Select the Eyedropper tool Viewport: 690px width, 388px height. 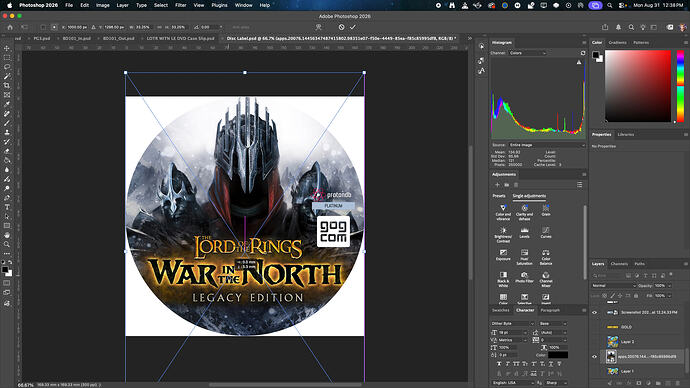[7, 104]
